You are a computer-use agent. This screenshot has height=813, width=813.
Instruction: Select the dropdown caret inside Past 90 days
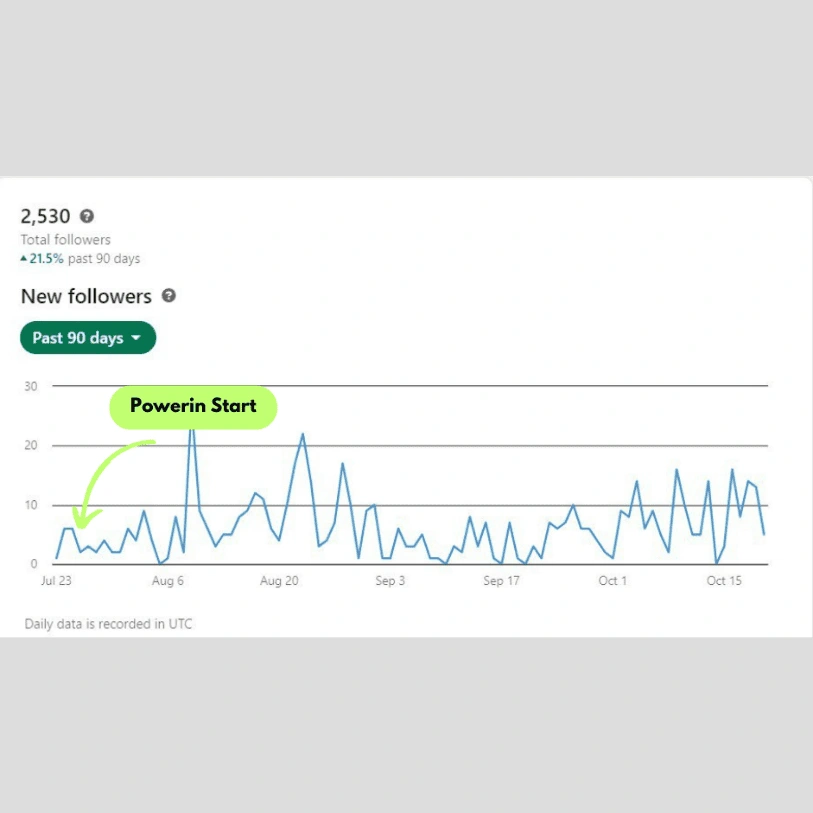tap(135, 337)
